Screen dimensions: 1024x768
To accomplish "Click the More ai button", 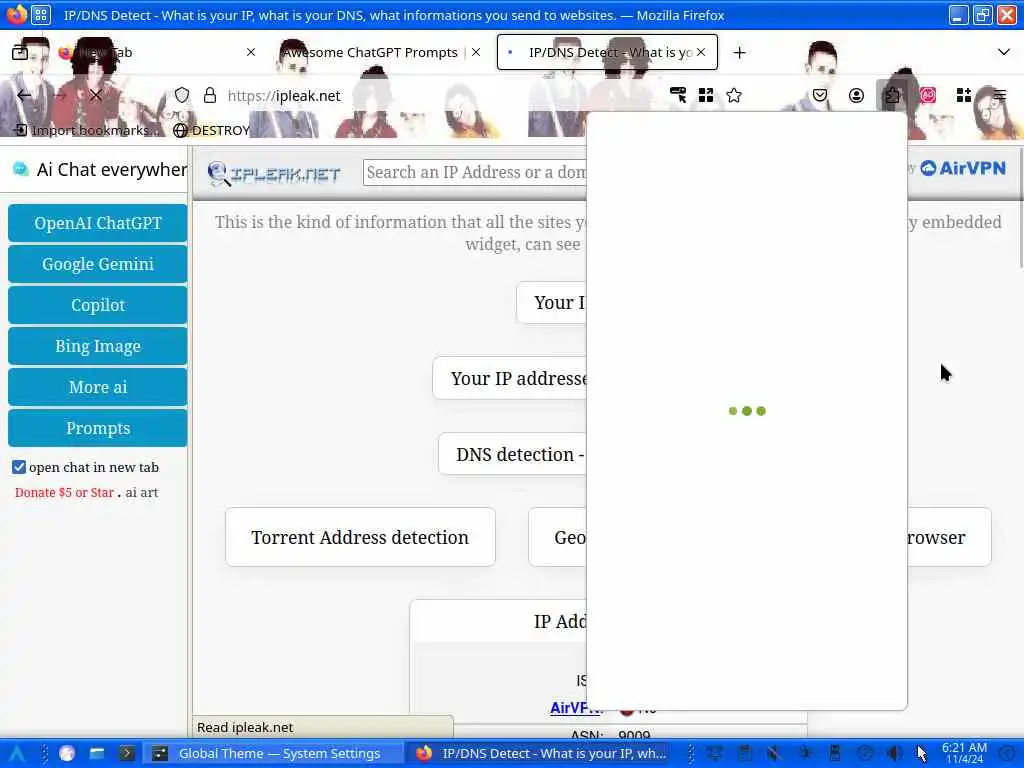I will click(x=97, y=387).
